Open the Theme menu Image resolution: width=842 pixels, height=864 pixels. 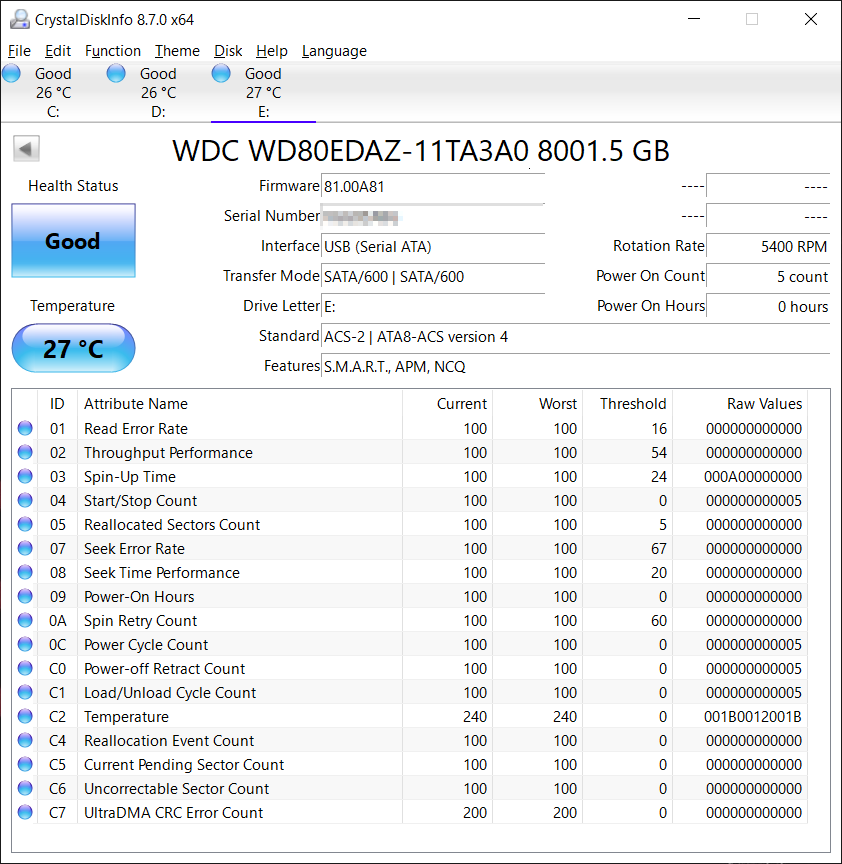177,51
